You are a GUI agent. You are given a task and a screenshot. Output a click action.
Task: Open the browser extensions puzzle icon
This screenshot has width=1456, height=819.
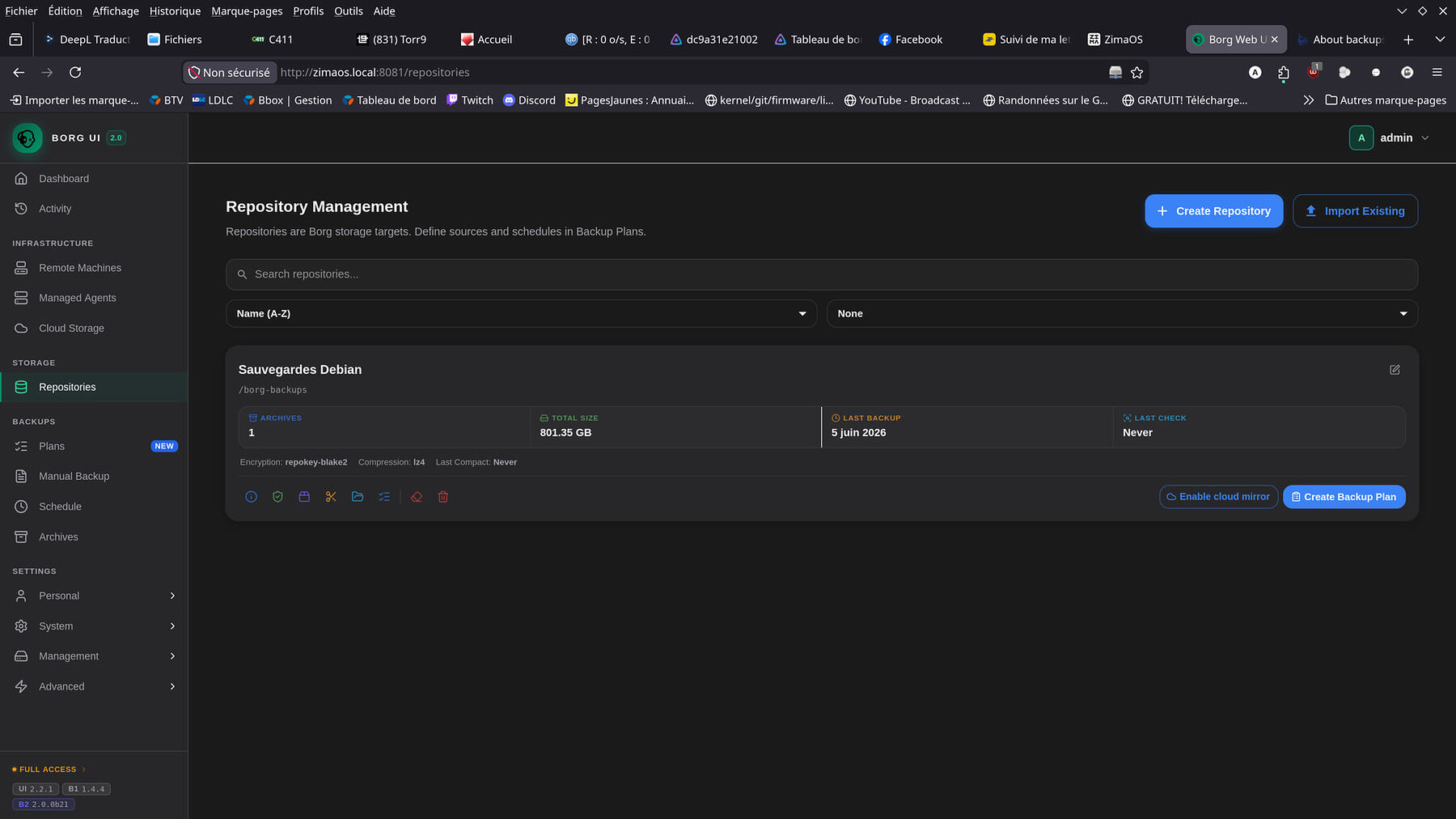pyautogui.click(x=1284, y=73)
